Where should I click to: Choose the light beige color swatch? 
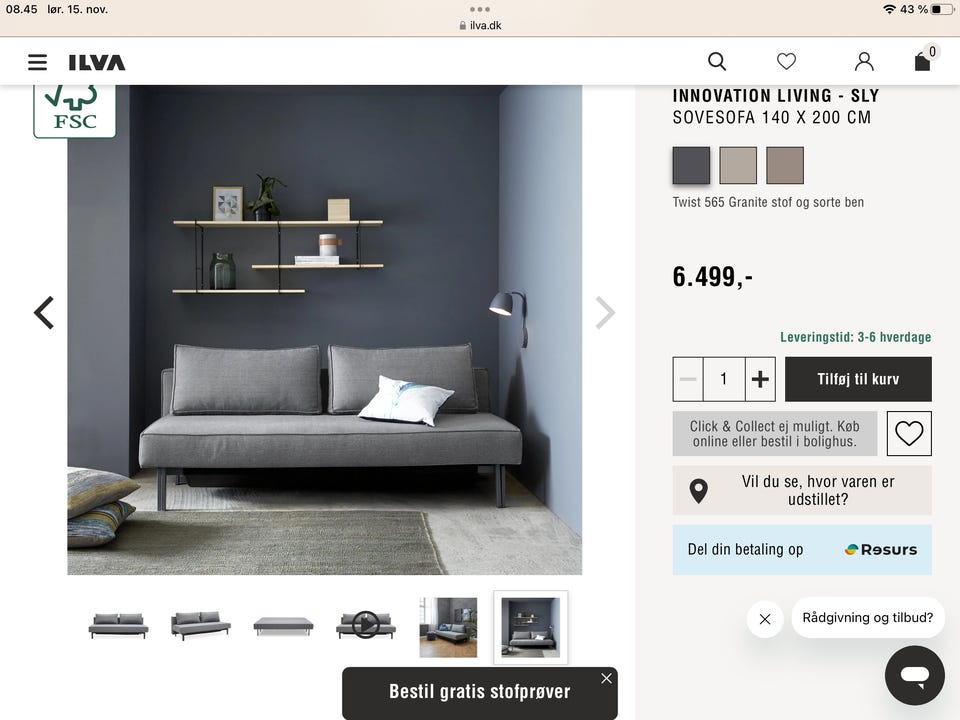(738, 165)
